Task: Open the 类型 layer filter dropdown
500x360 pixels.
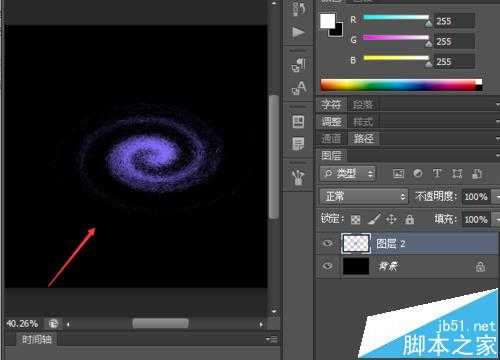Action: tap(347, 173)
